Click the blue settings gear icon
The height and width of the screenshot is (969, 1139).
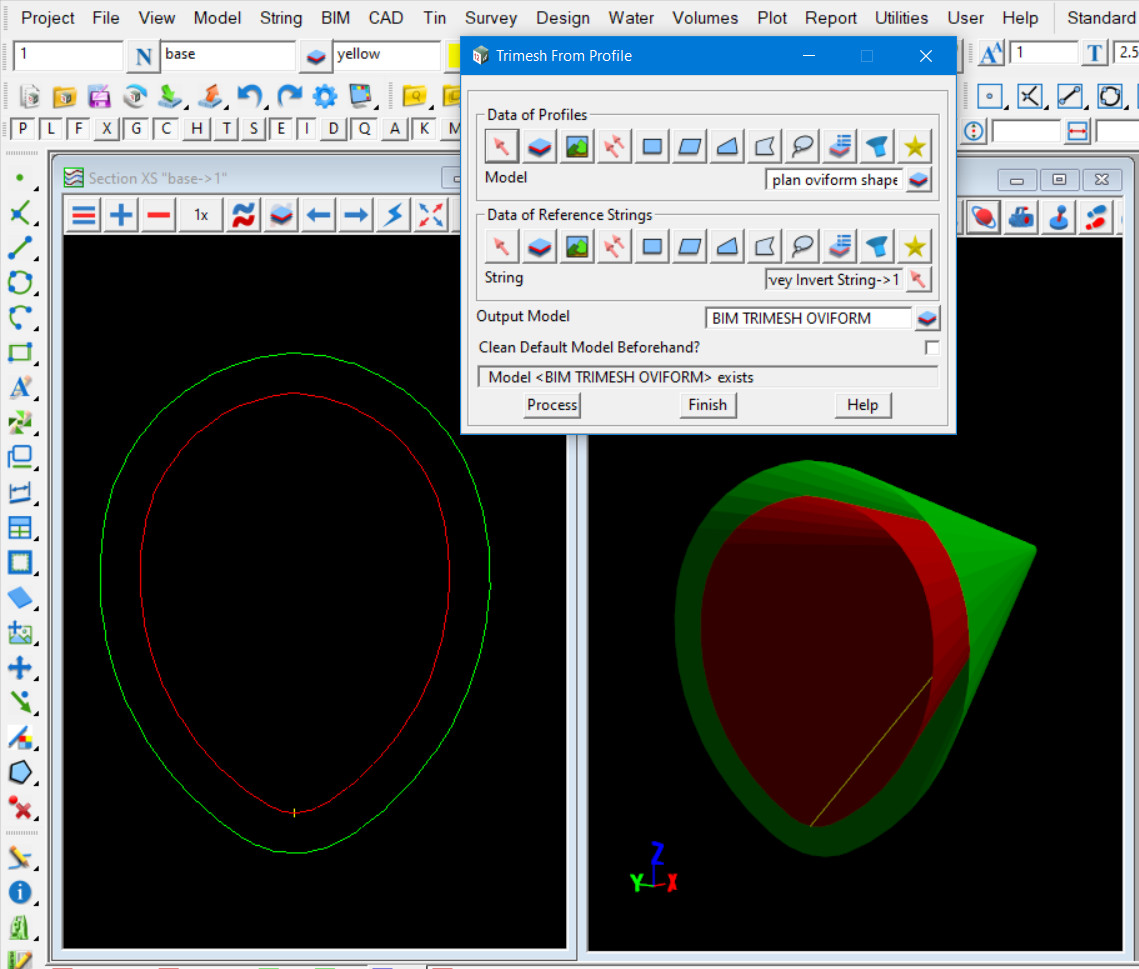(x=325, y=96)
